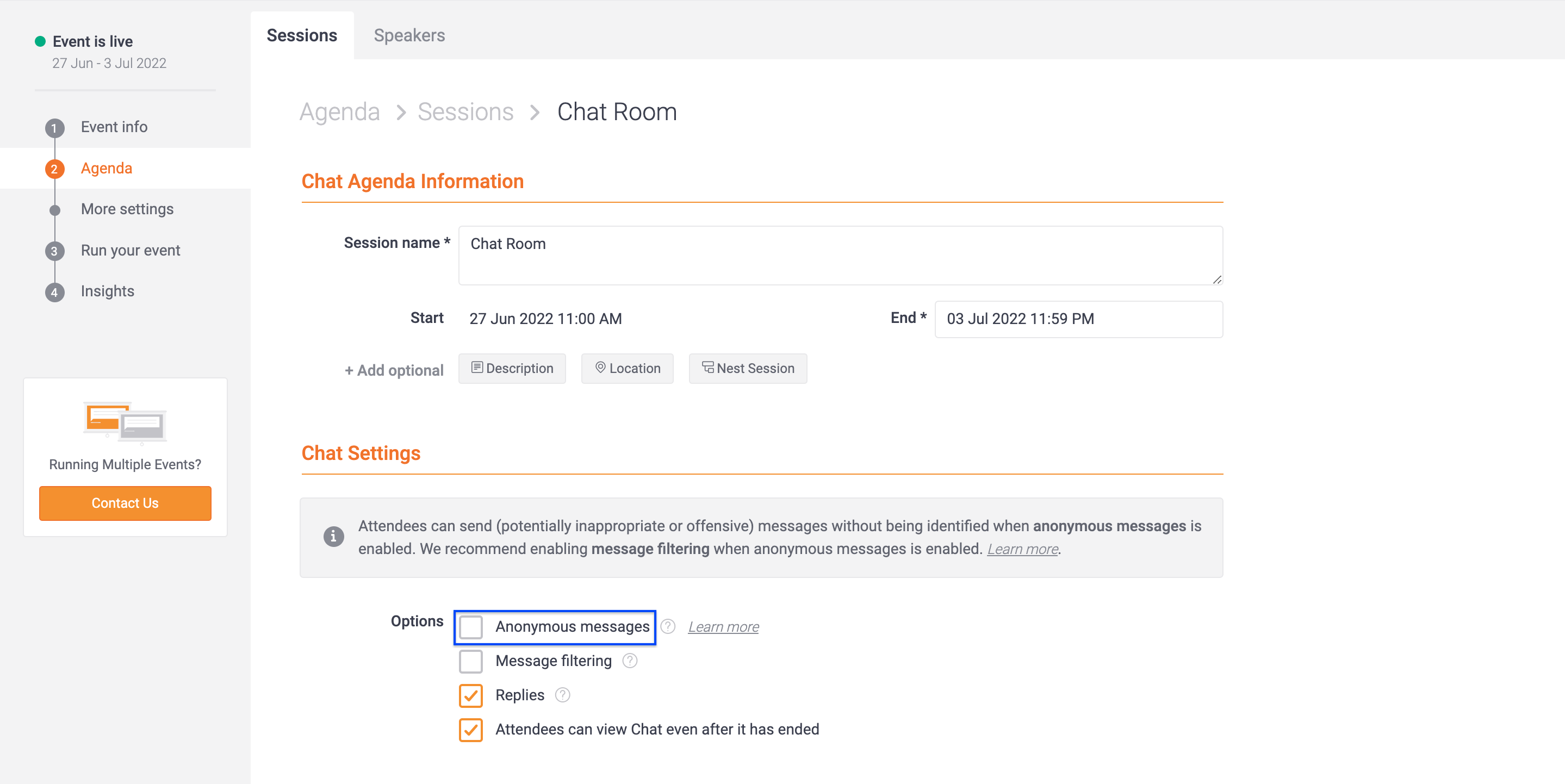Click the help icon beside Anonymous messages

coord(668,626)
